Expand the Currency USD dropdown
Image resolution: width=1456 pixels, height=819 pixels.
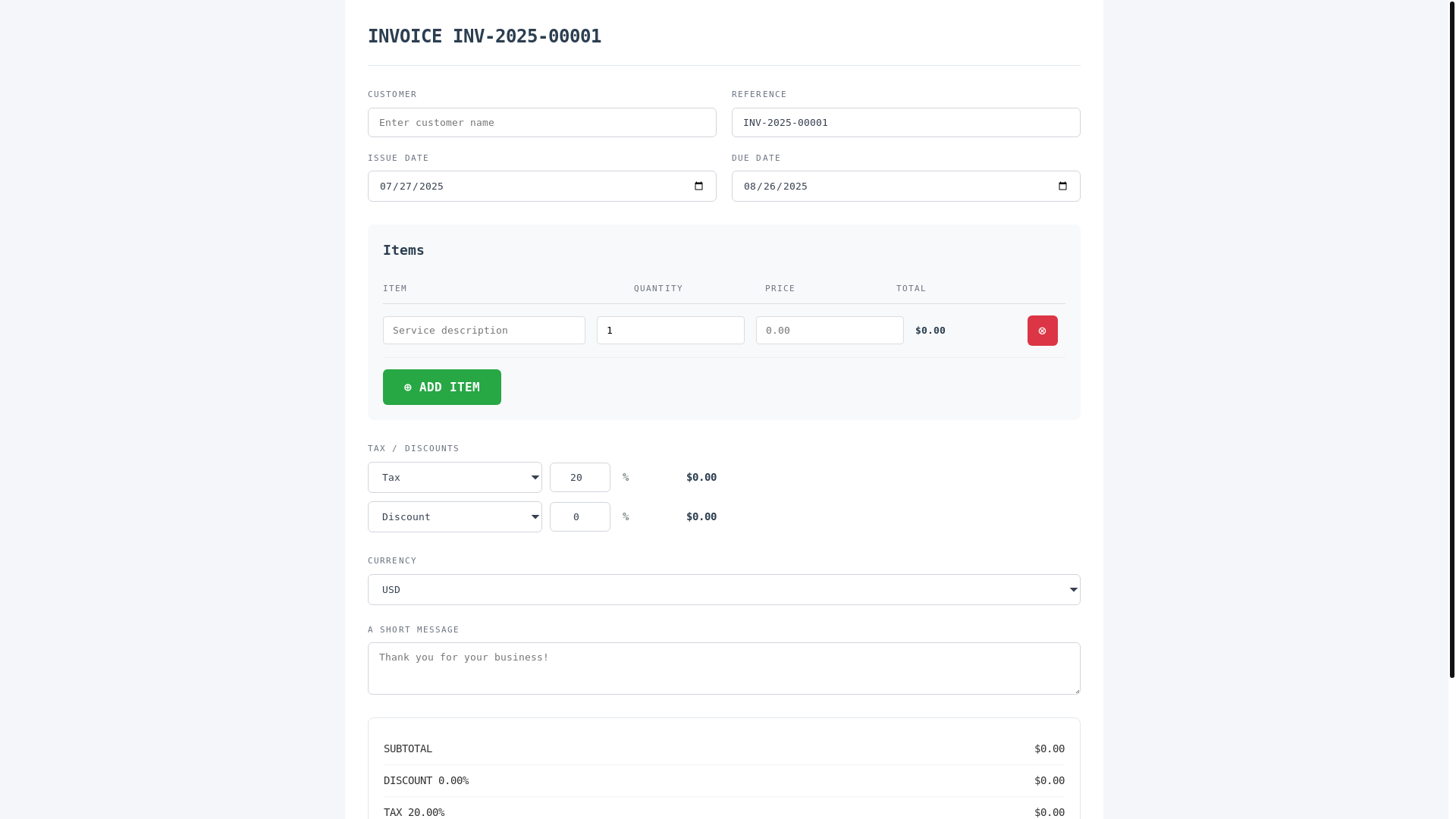(x=724, y=590)
